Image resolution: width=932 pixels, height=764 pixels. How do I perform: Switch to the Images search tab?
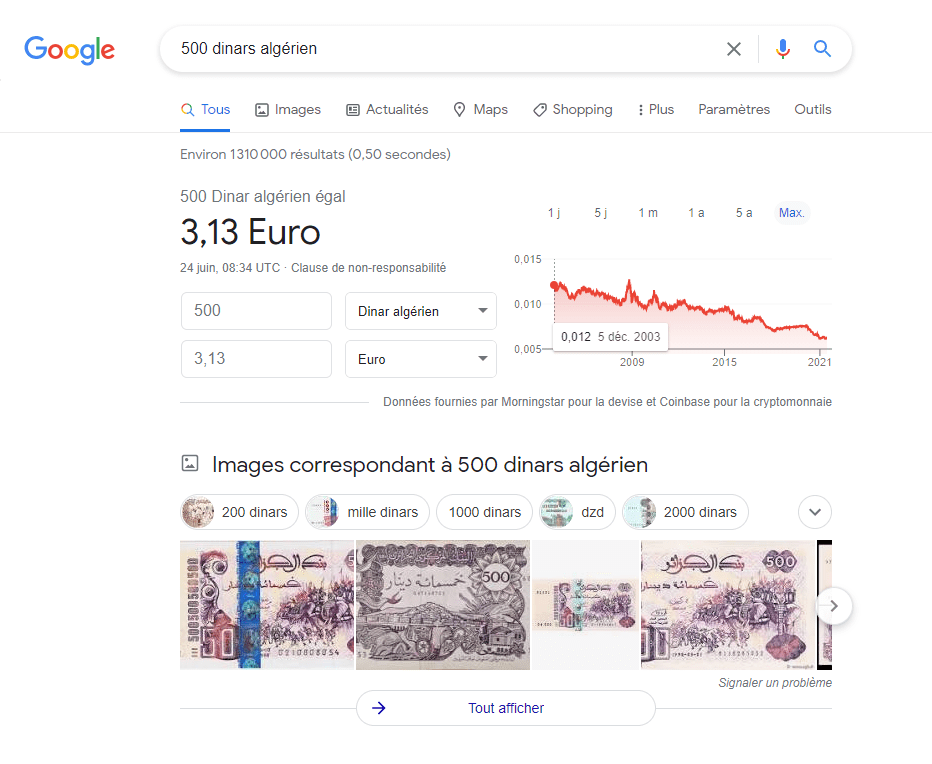pos(288,109)
